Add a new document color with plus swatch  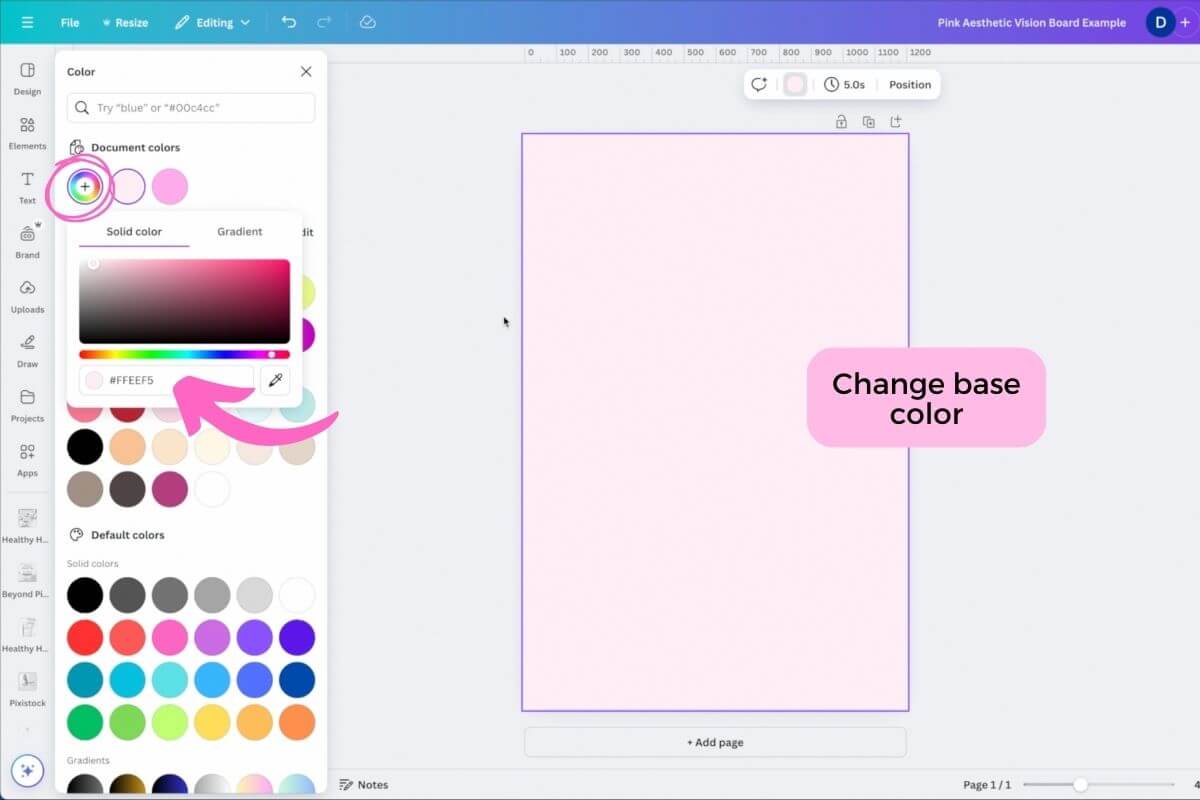coord(85,186)
